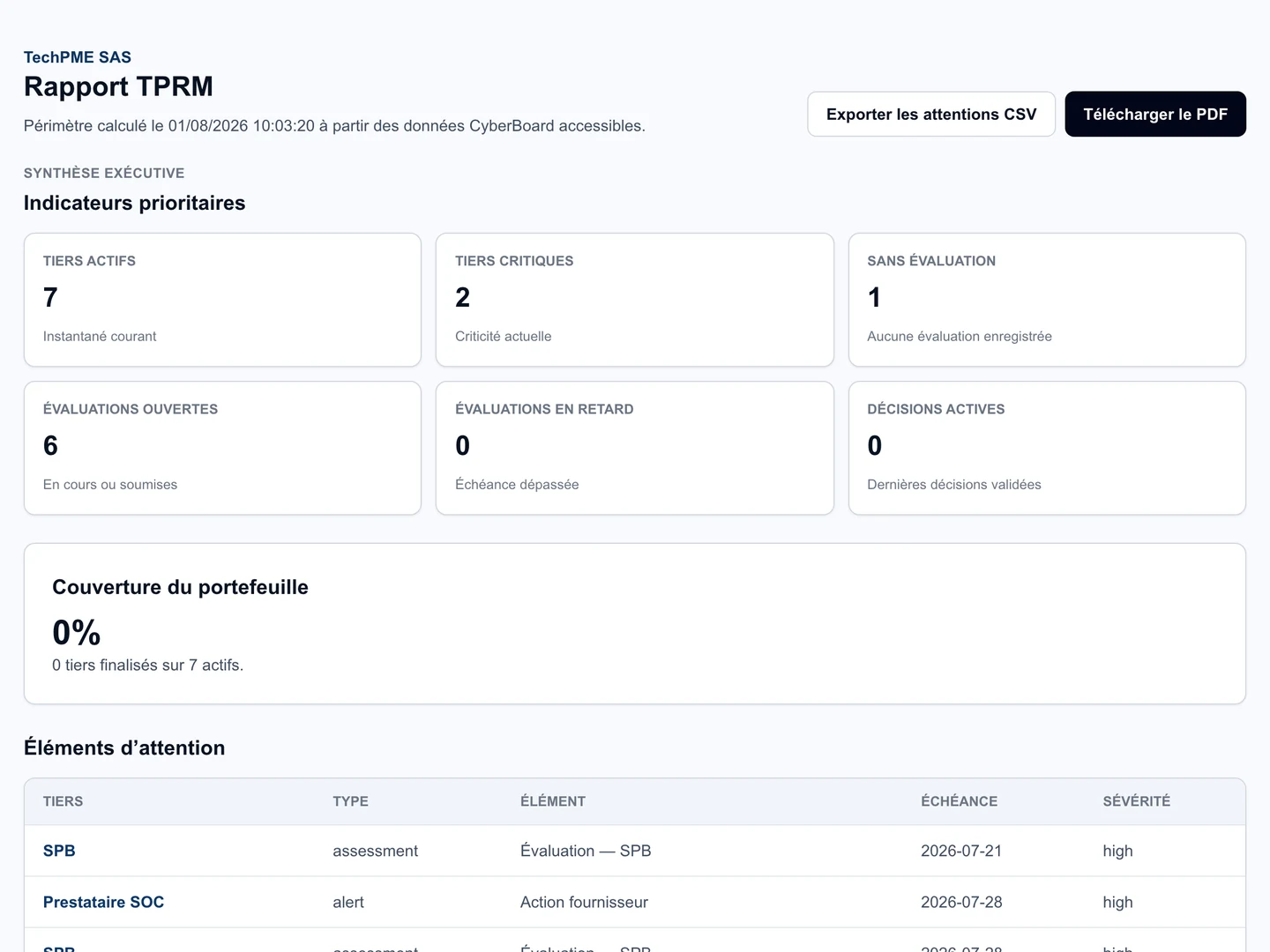Select the value 2 in Tiers critiques card
The image size is (1270, 952).
pos(463,298)
